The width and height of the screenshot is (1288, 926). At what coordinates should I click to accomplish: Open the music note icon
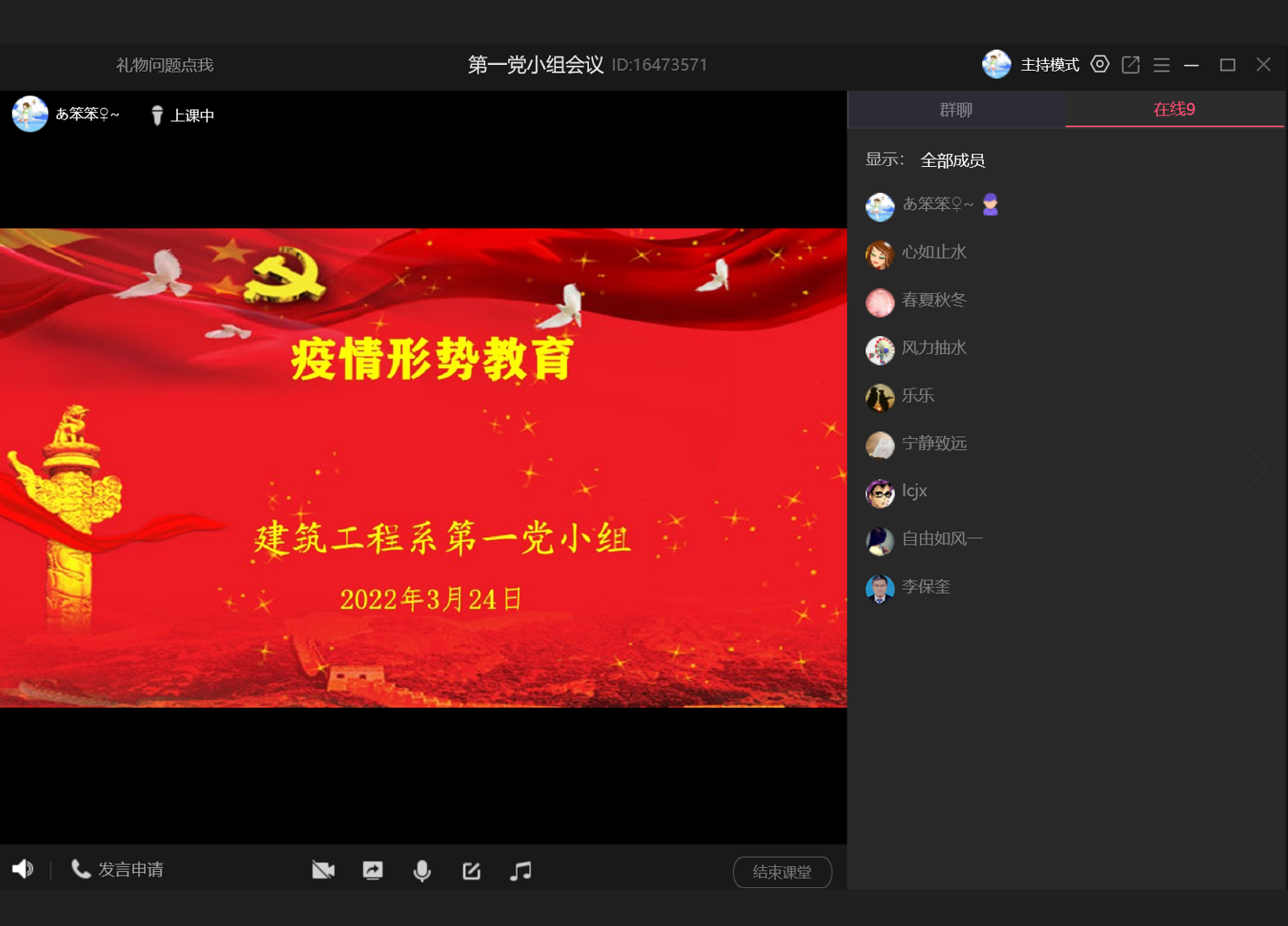[x=521, y=870]
